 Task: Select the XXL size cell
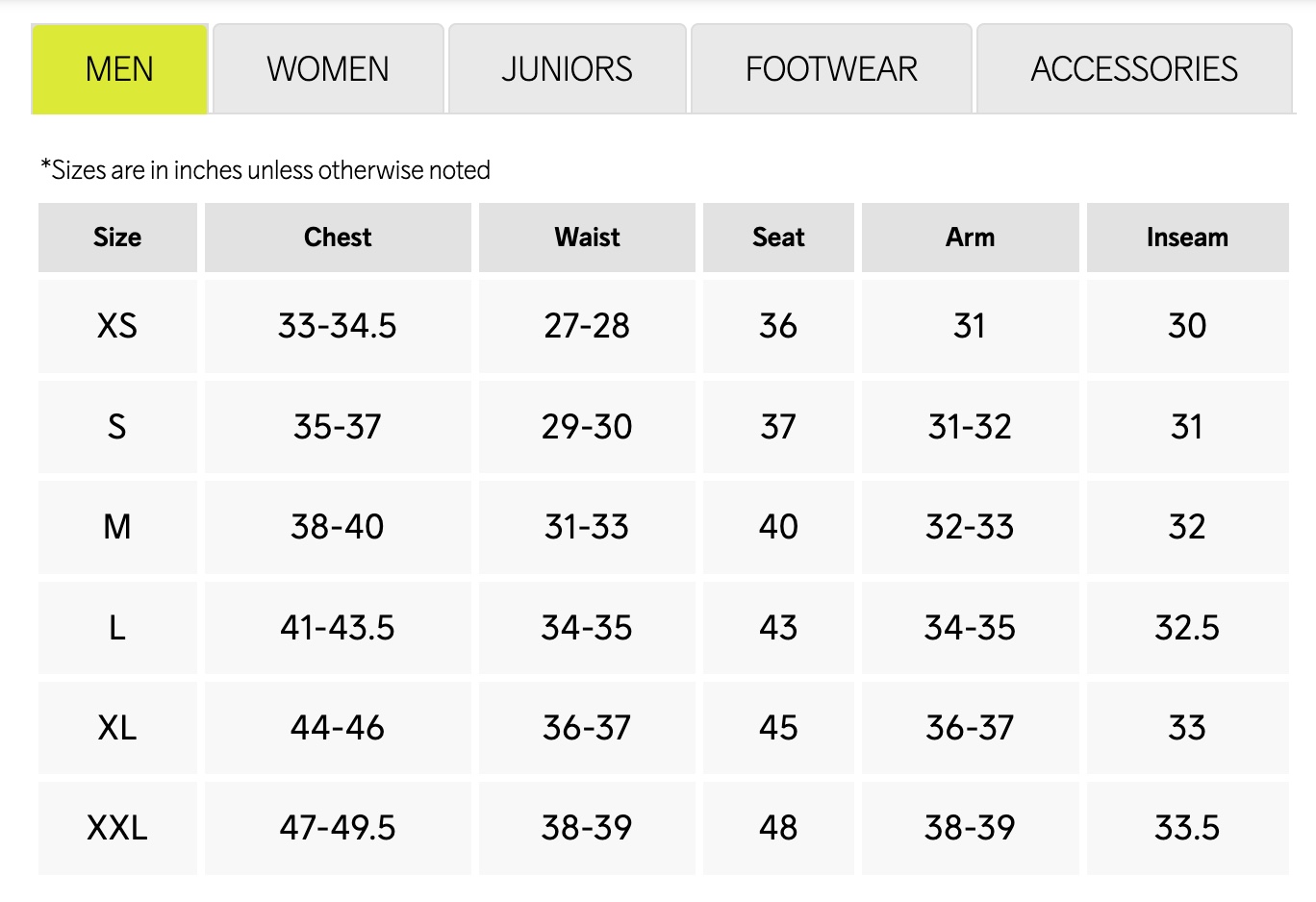(117, 828)
